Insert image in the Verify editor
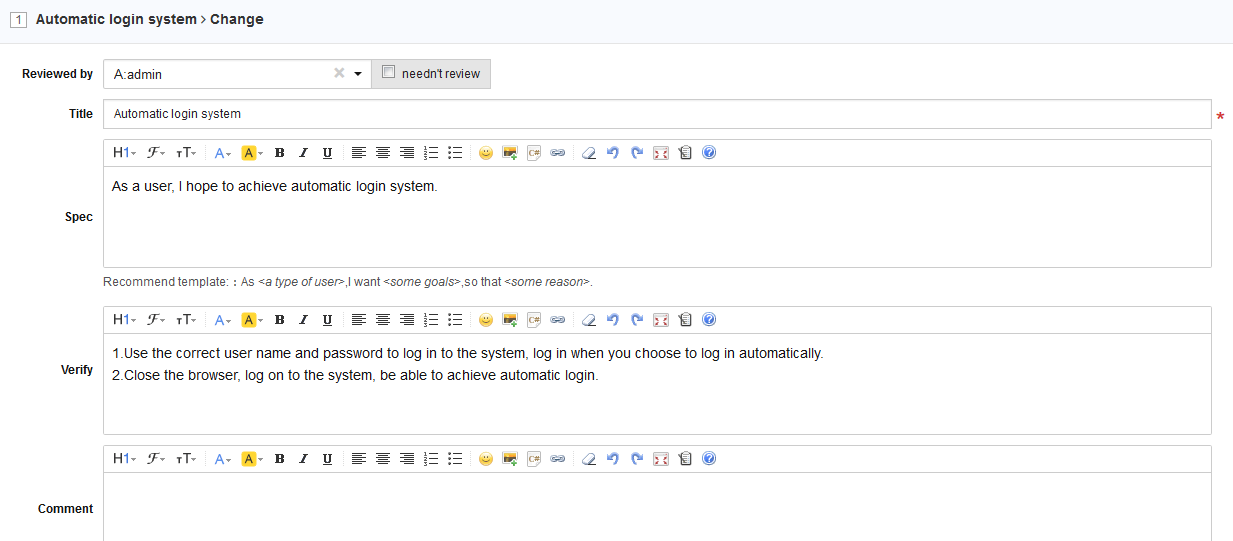The height and width of the screenshot is (541, 1233). pyautogui.click(x=510, y=320)
